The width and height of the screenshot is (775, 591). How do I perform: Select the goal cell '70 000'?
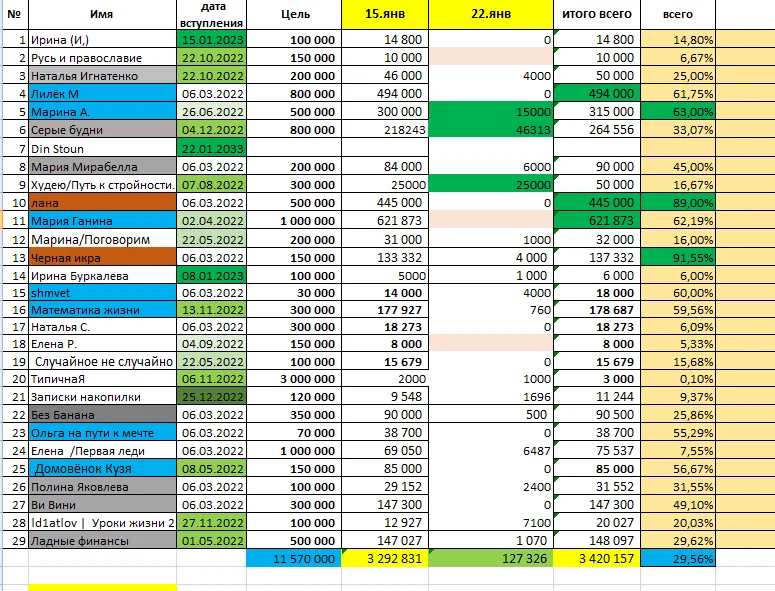[294, 433]
